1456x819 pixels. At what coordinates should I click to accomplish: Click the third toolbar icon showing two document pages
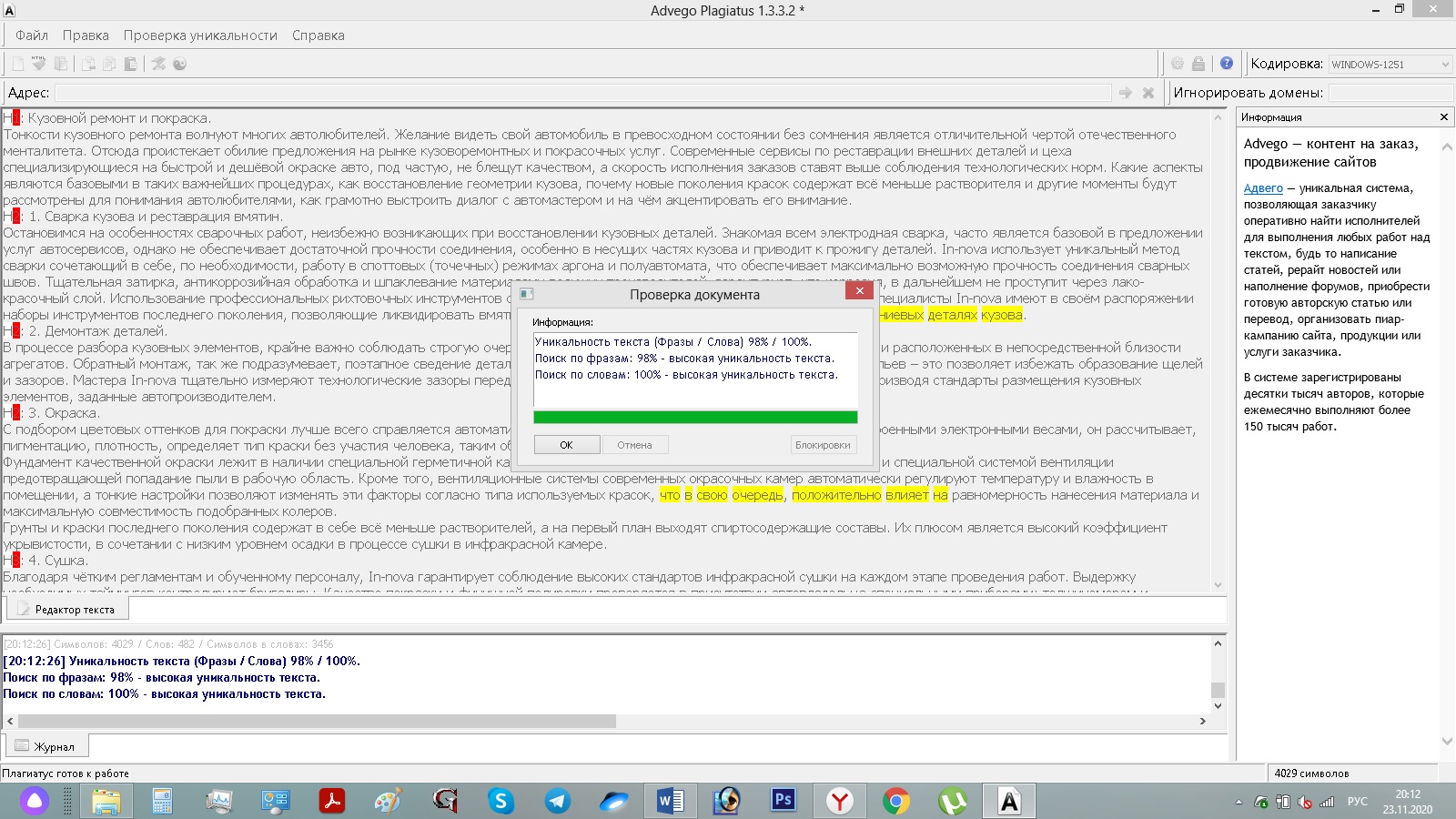pos(61,64)
